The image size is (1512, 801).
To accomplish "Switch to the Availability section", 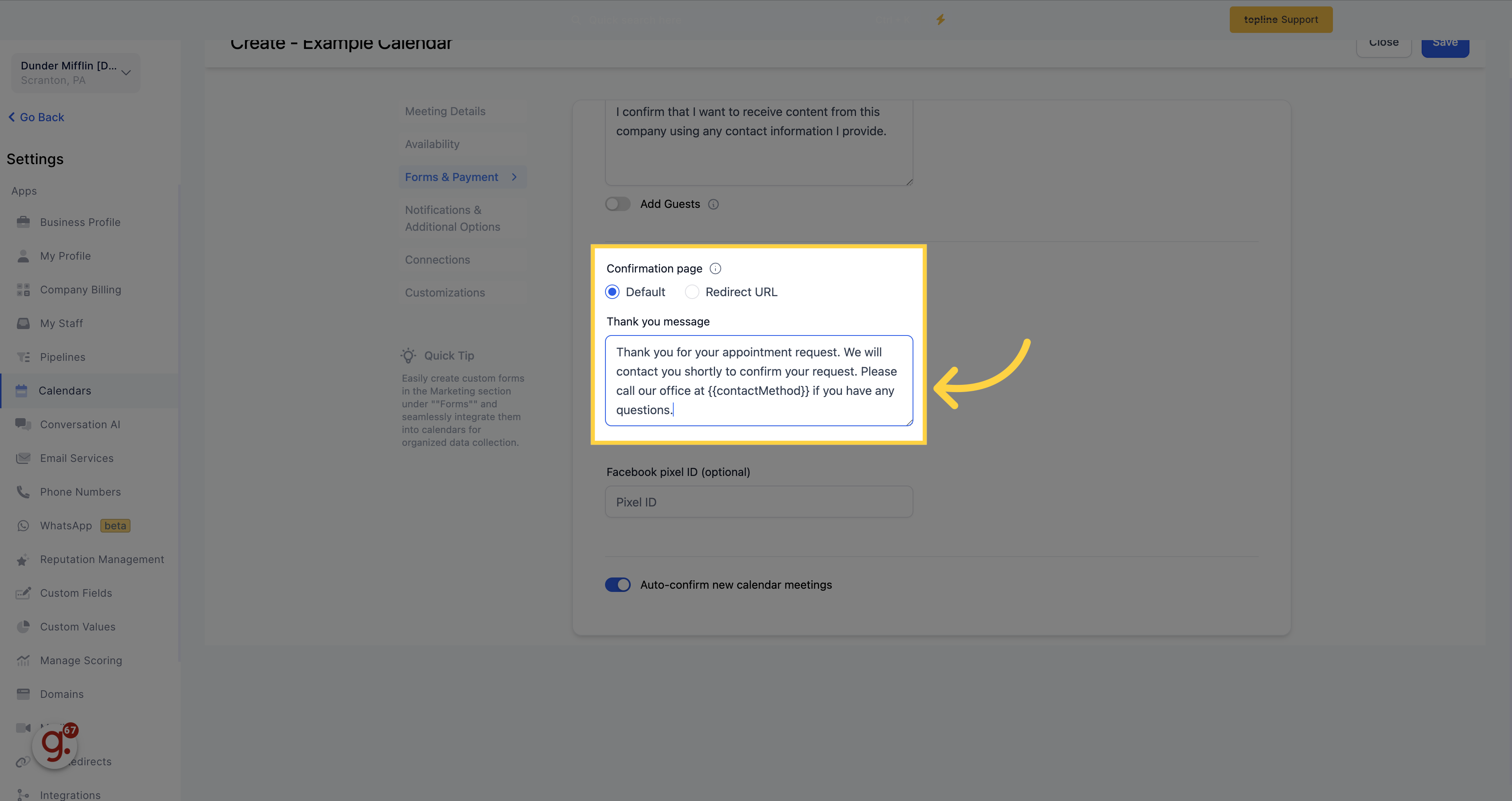I will click(432, 144).
